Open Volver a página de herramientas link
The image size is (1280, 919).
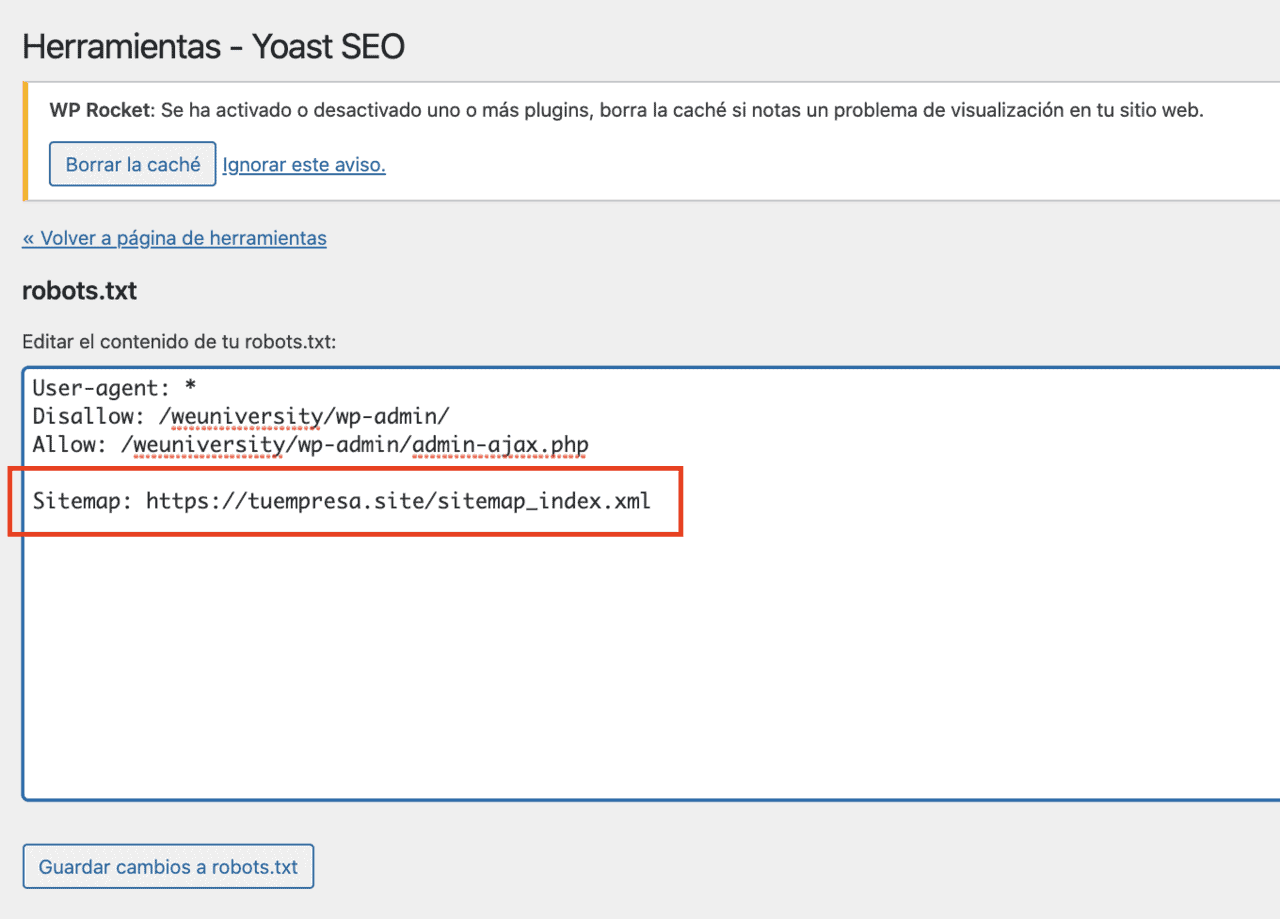coord(174,238)
